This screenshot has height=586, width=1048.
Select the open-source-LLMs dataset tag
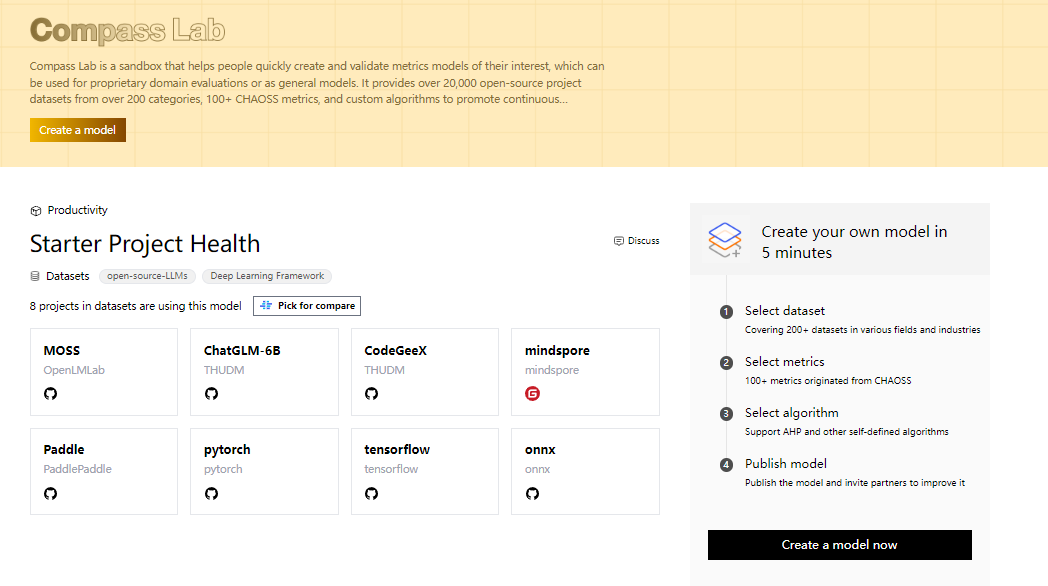pos(147,276)
